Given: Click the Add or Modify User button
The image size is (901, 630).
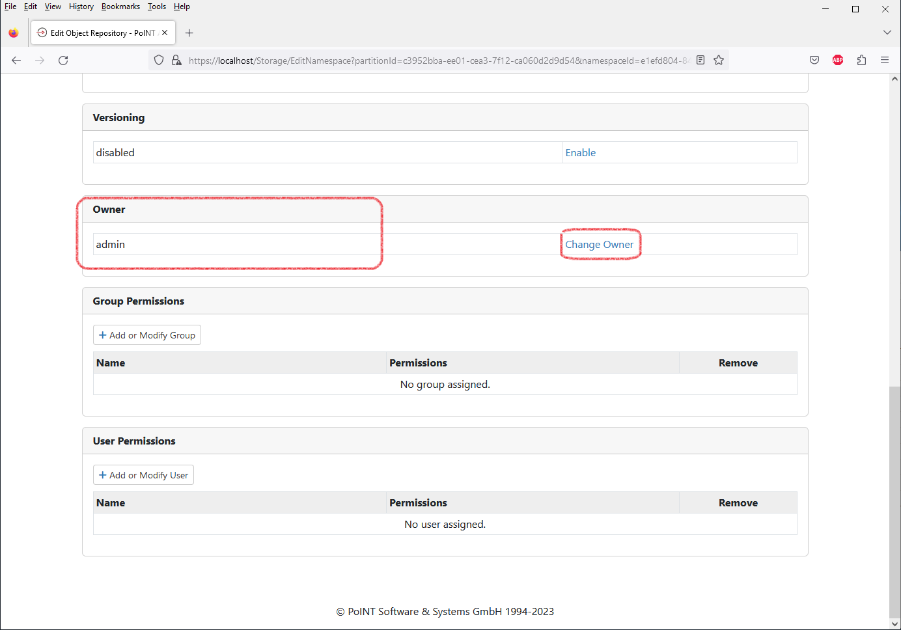Looking at the screenshot, I should coord(143,475).
